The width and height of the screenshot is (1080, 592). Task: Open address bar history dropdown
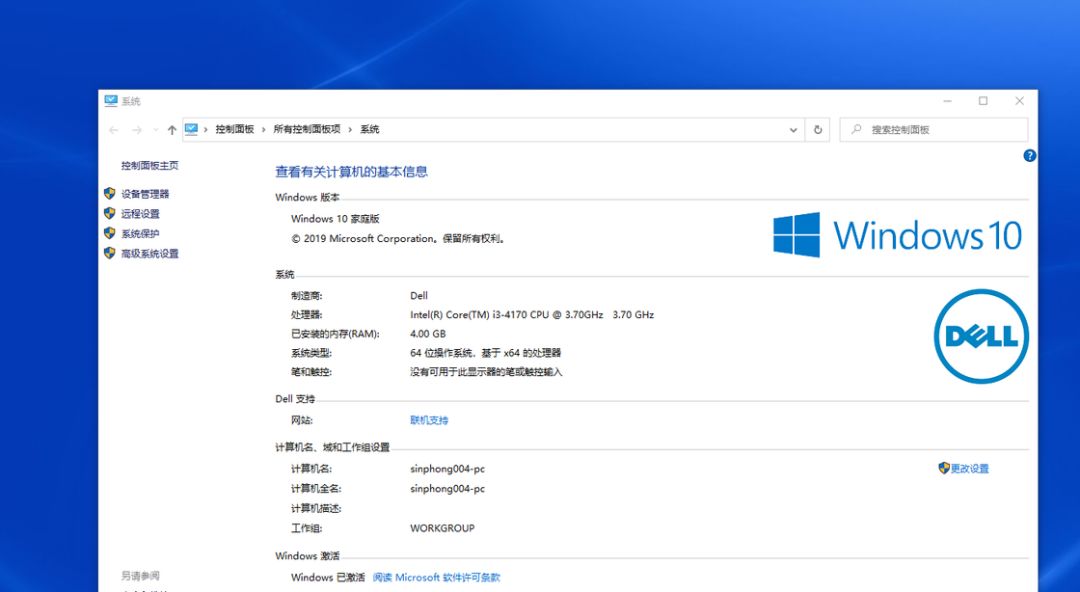tap(793, 130)
